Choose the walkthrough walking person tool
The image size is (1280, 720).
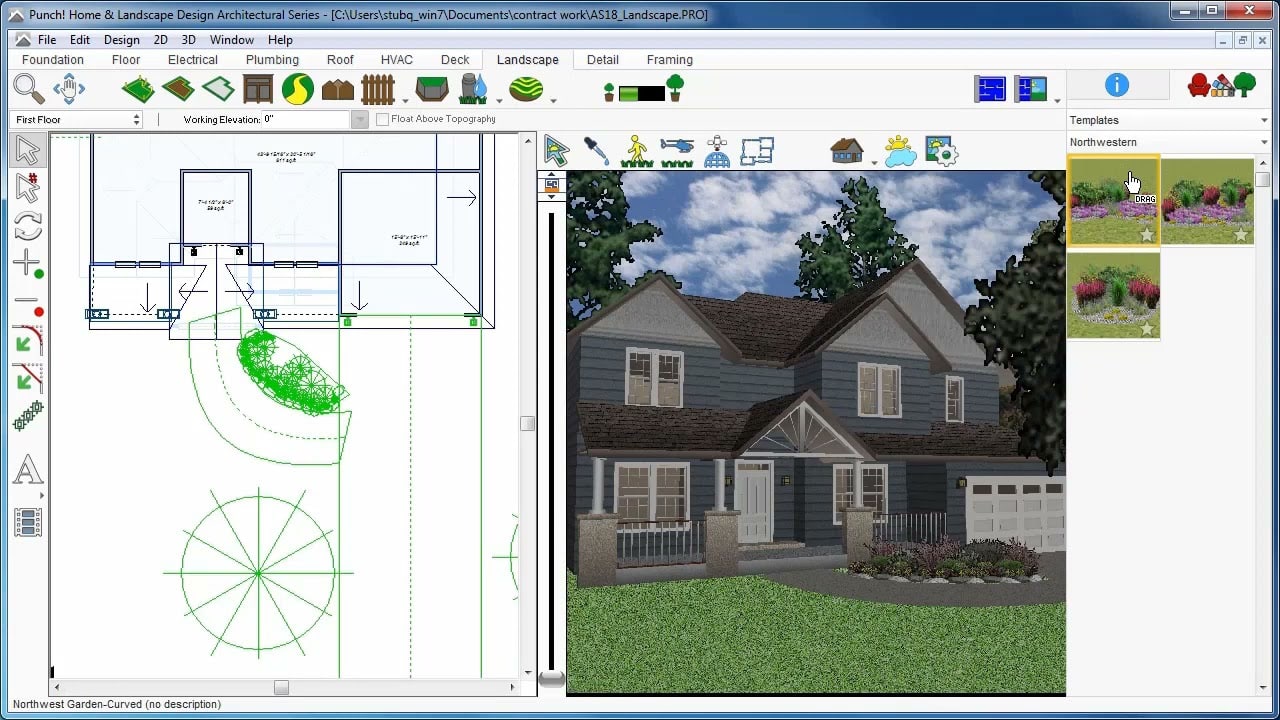[x=637, y=150]
